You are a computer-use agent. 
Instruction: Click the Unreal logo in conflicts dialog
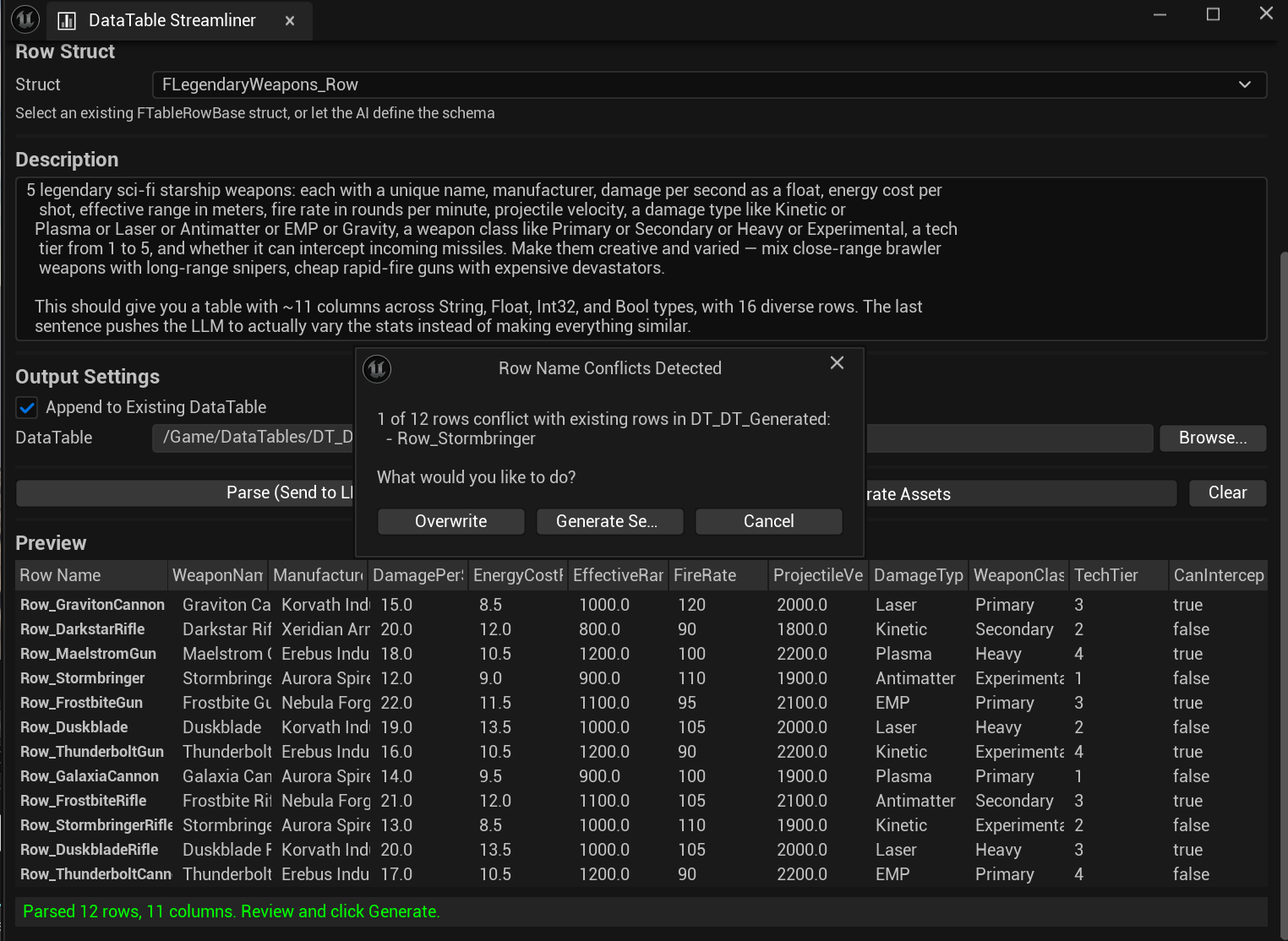pos(377,369)
